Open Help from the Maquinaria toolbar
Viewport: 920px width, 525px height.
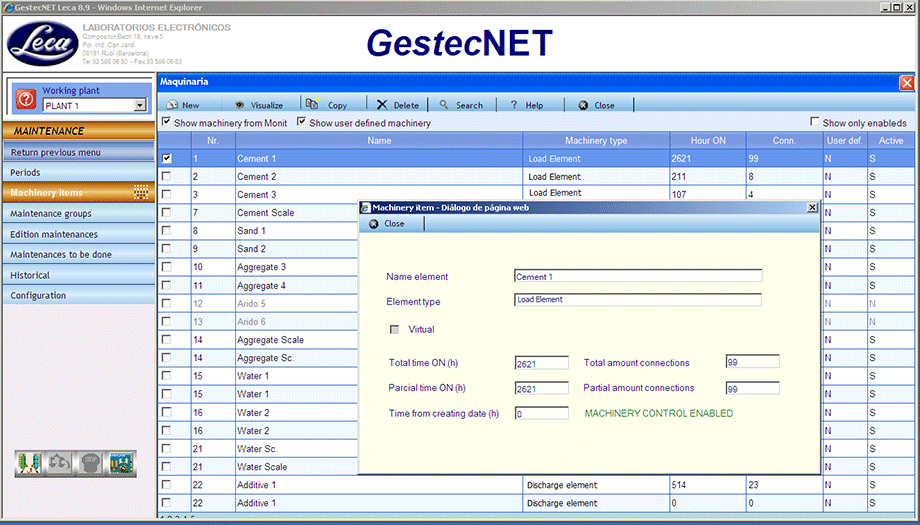coord(526,105)
